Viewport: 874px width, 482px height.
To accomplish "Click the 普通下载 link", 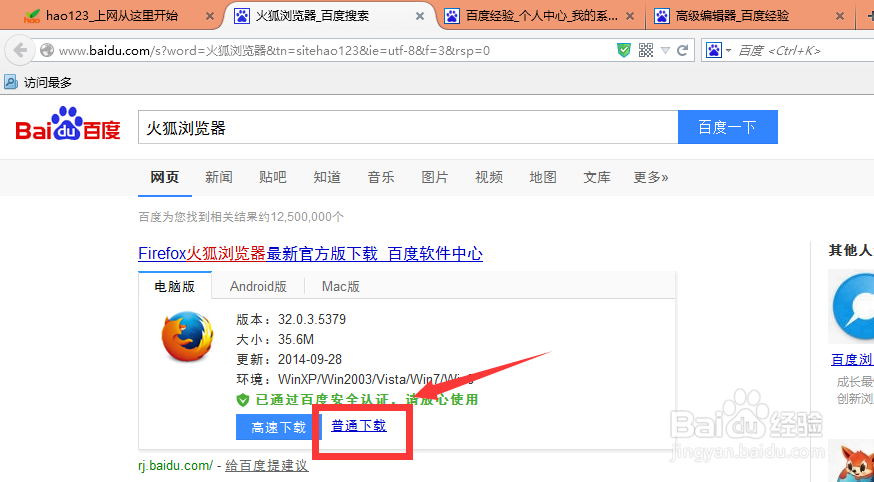I will coord(359,426).
